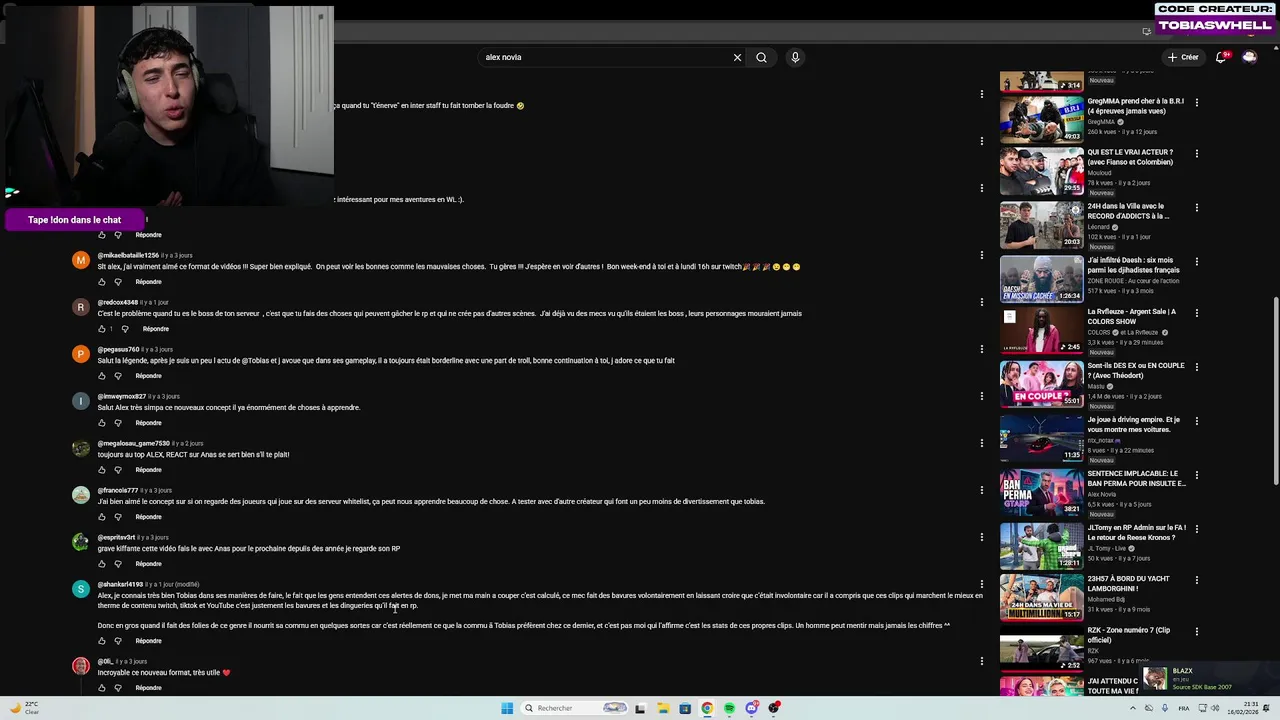Reply to @imweymox827's comment
The height and width of the screenshot is (720, 1280).
[x=148, y=423]
